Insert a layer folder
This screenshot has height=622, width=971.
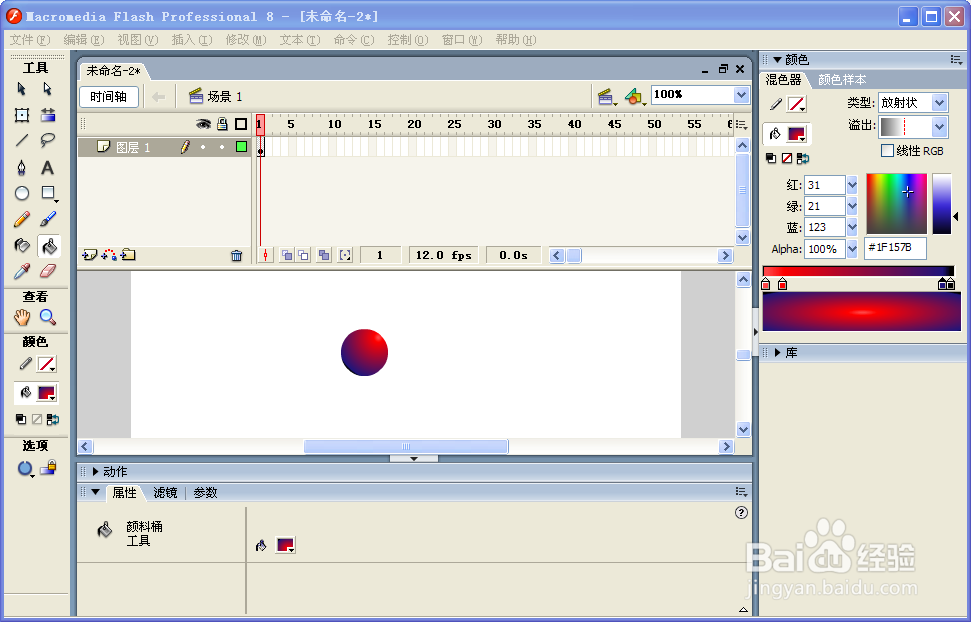click(x=128, y=255)
